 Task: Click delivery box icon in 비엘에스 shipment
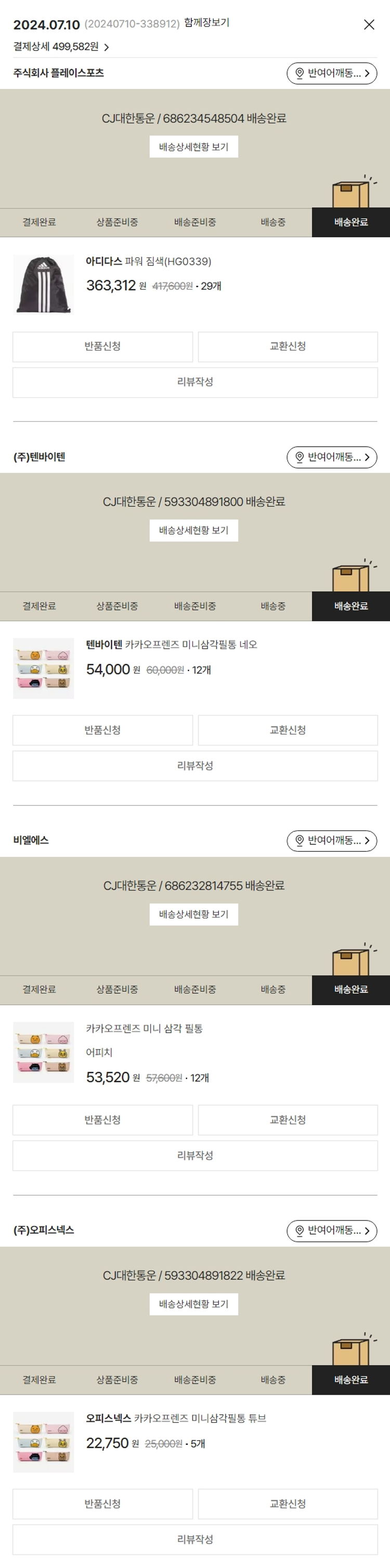(352, 960)
